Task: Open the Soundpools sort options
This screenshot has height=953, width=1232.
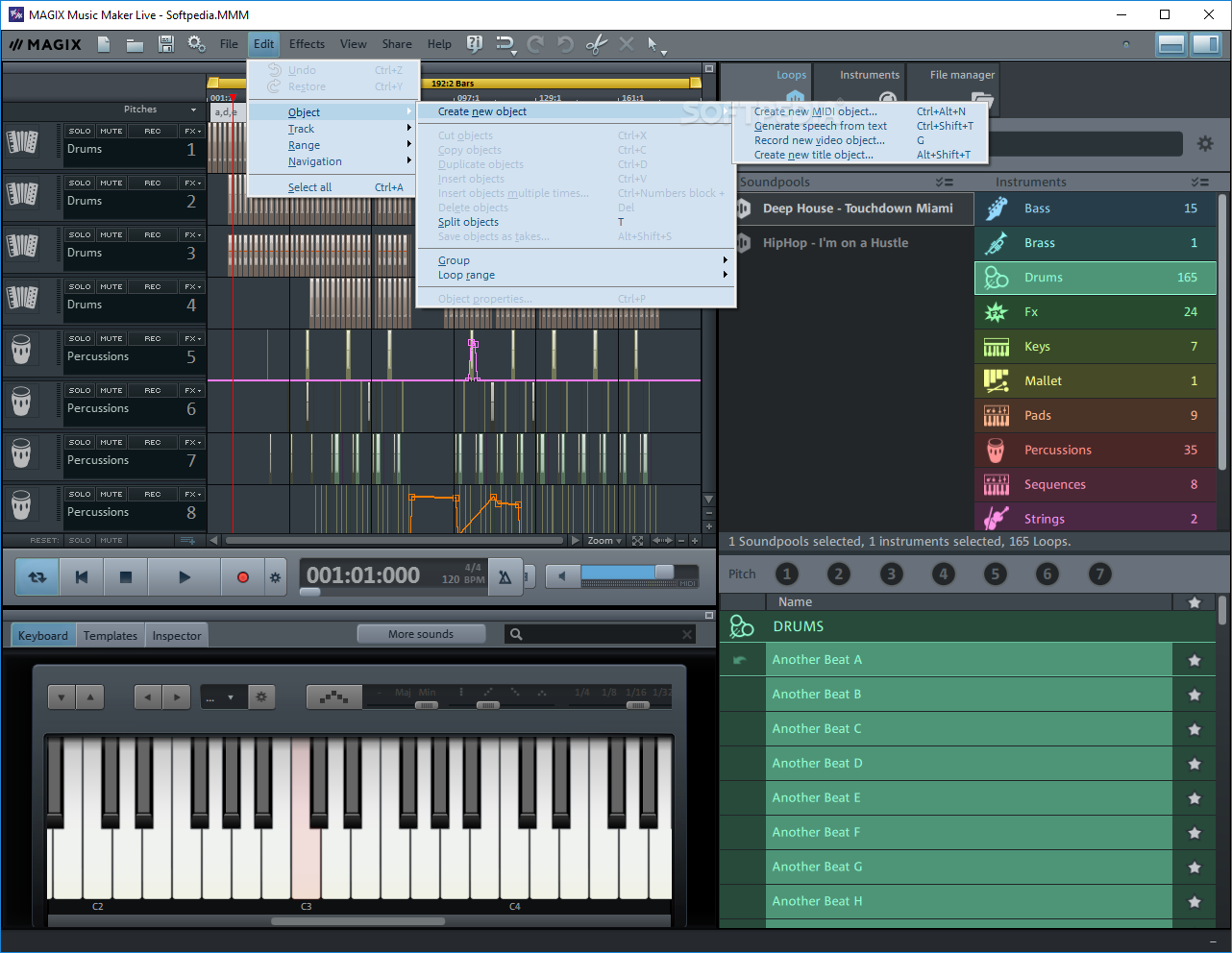Action: tap(944, 182)
